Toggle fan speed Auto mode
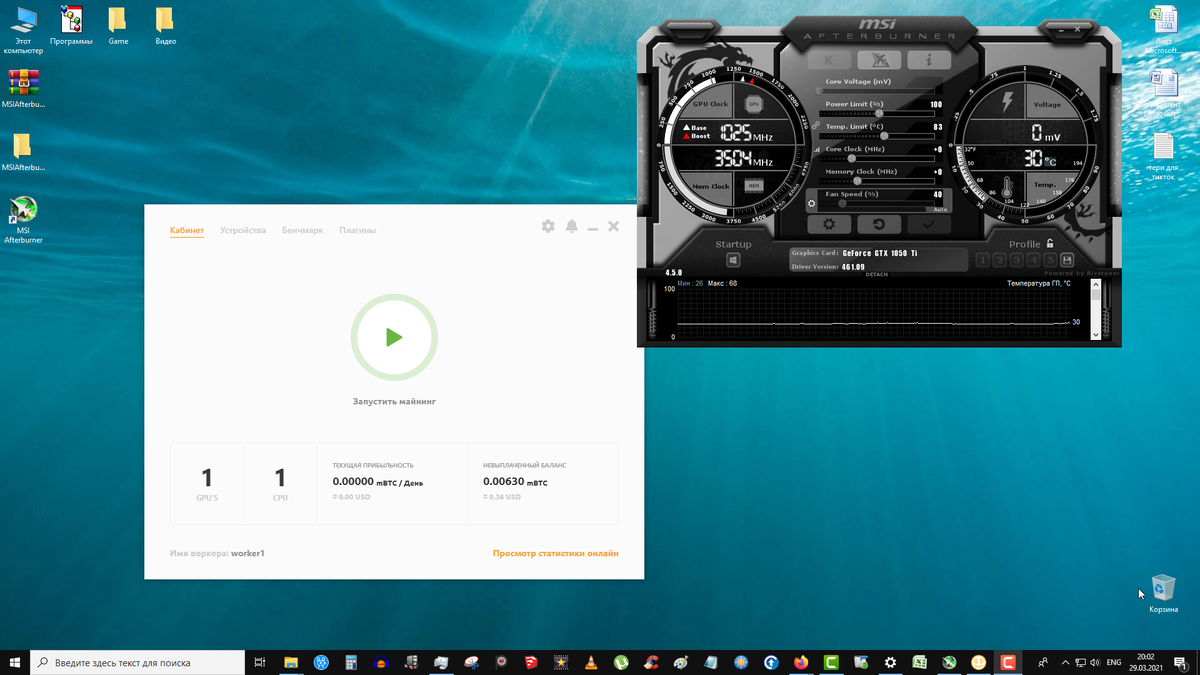 [940, 209]
